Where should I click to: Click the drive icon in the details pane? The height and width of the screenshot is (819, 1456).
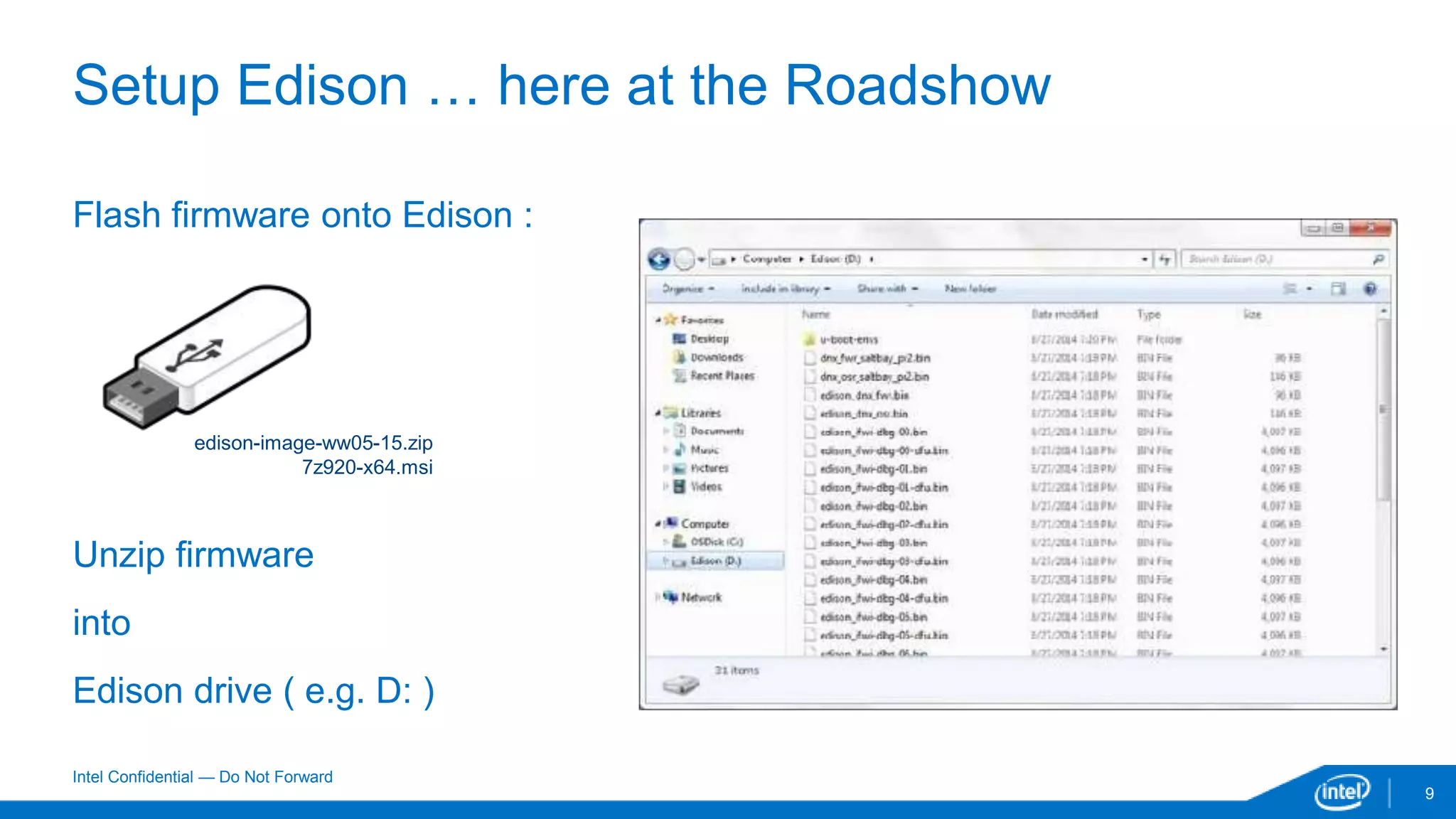(680, 684)
